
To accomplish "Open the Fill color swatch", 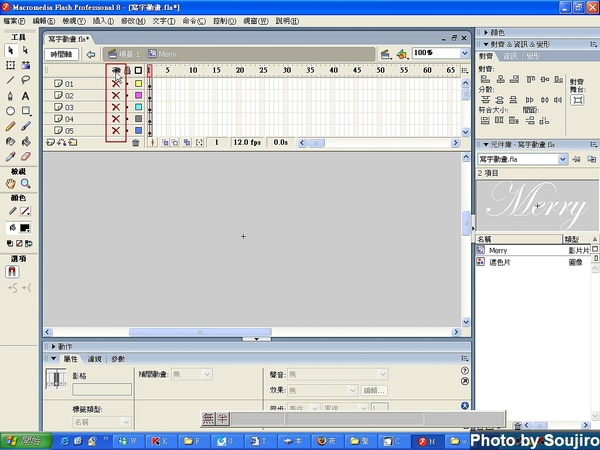I will coord(25,228).
